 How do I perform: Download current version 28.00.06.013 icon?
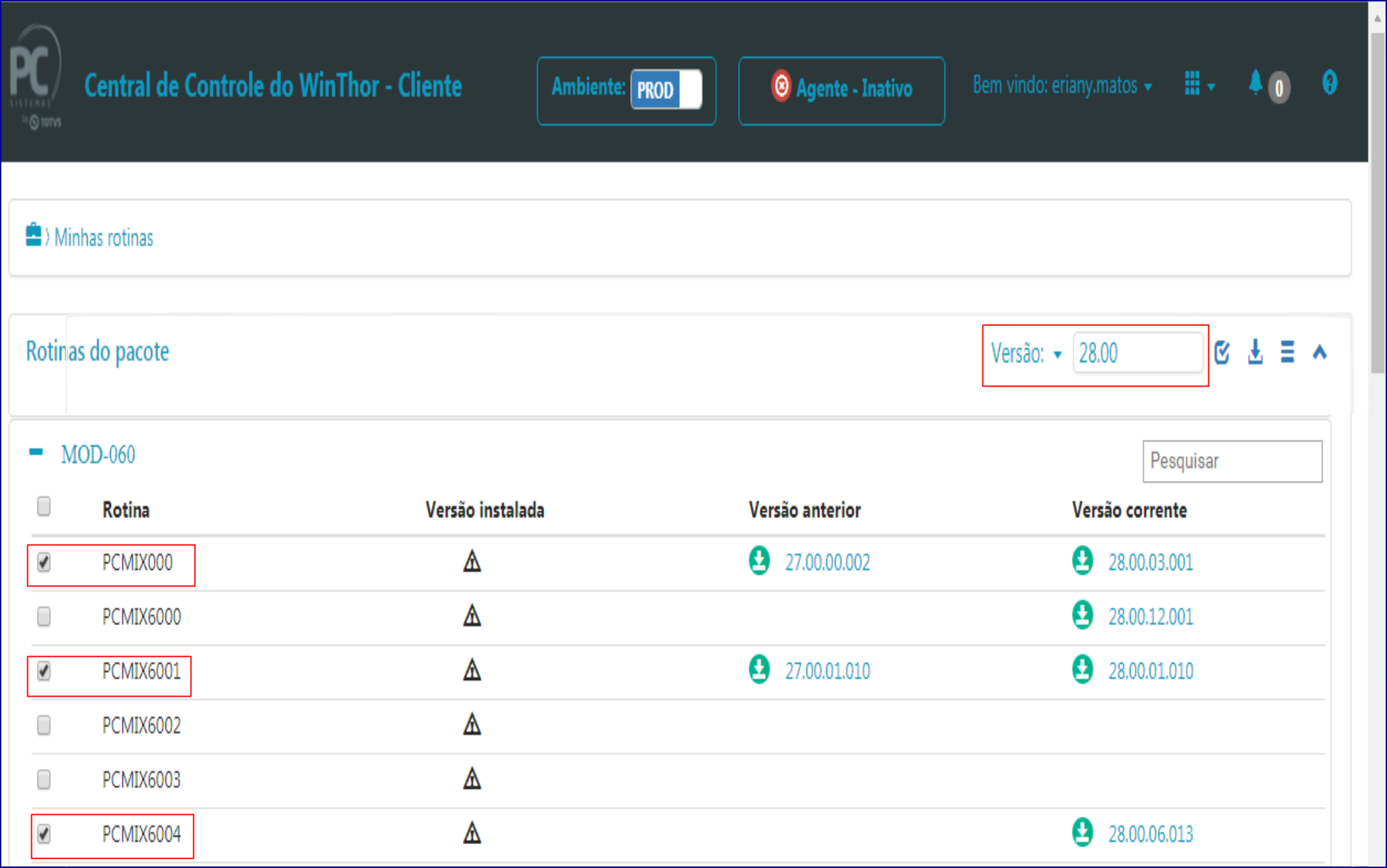click(1083, 832)
